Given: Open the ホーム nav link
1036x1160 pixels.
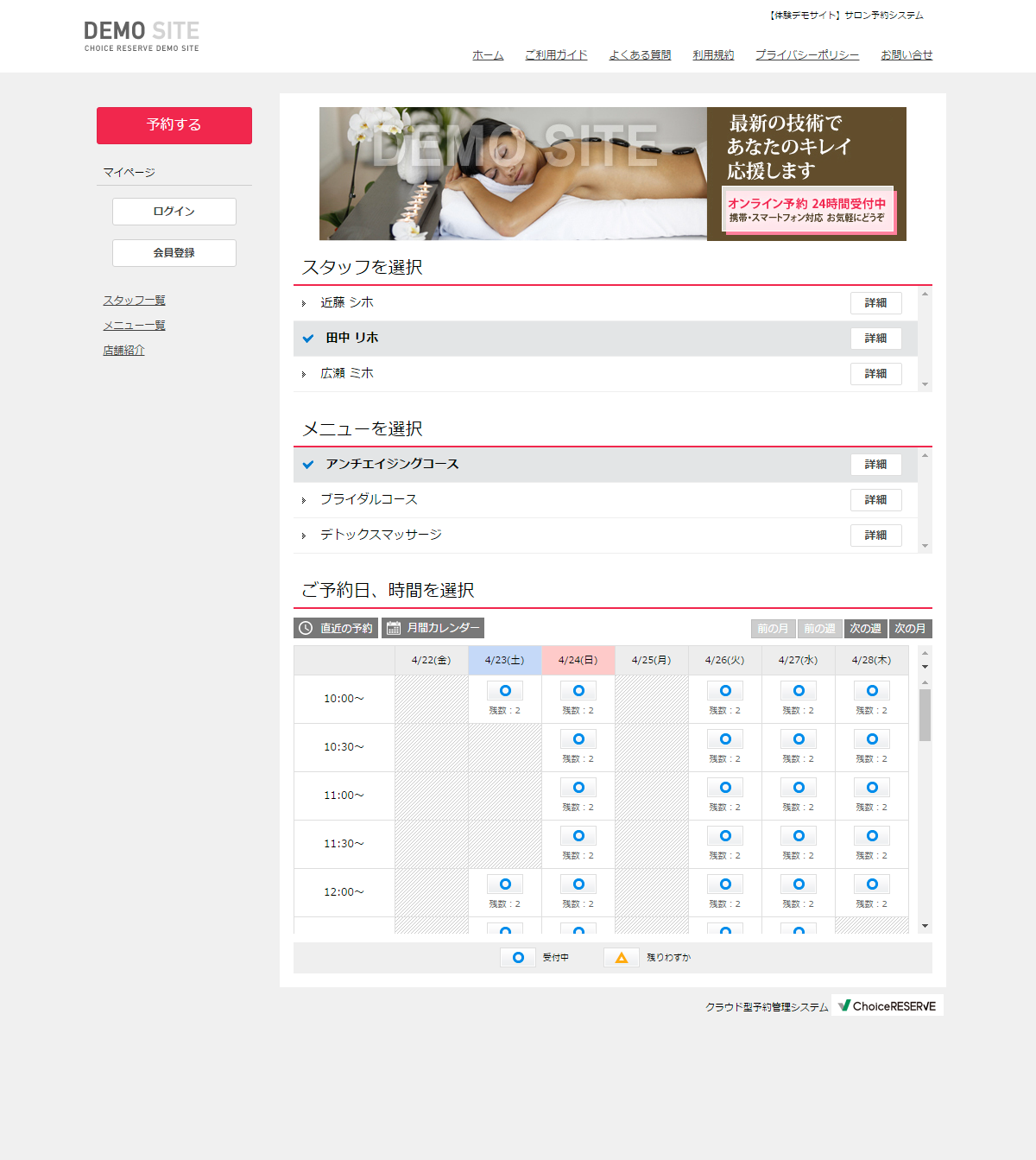Looking at the screenshot, I should 488,55.
